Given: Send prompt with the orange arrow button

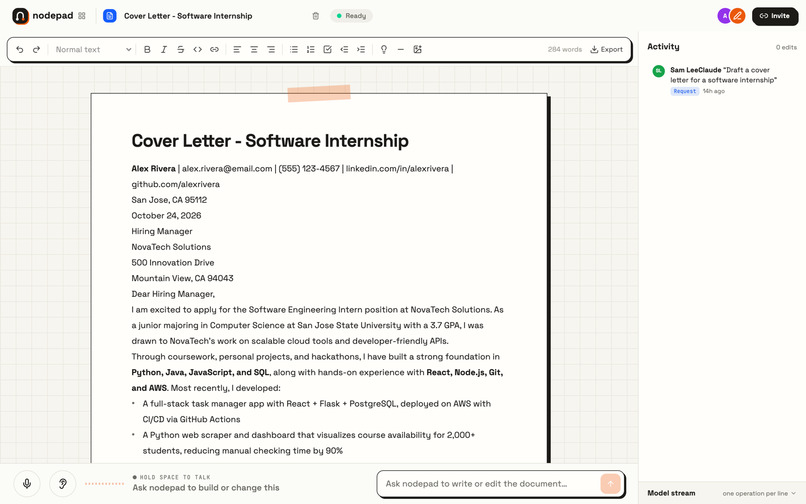Looking at the screenshot, I should click(x=610, y=484).
